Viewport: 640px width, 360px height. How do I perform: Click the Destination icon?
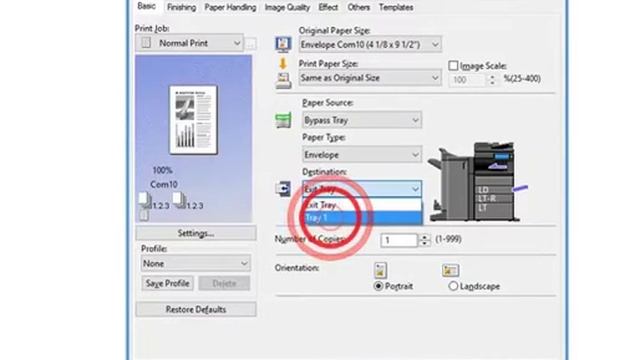click(283, 189)
